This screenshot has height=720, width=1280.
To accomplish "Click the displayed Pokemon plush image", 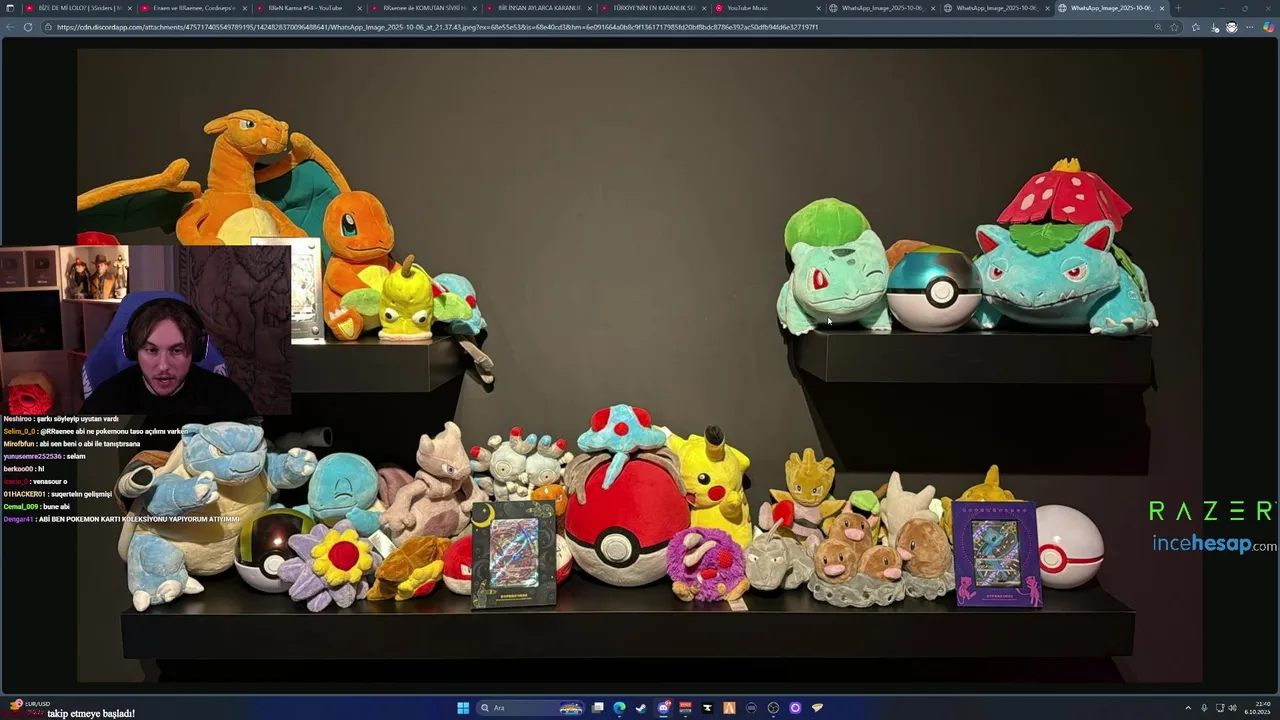I will click(x=640, y=365).
